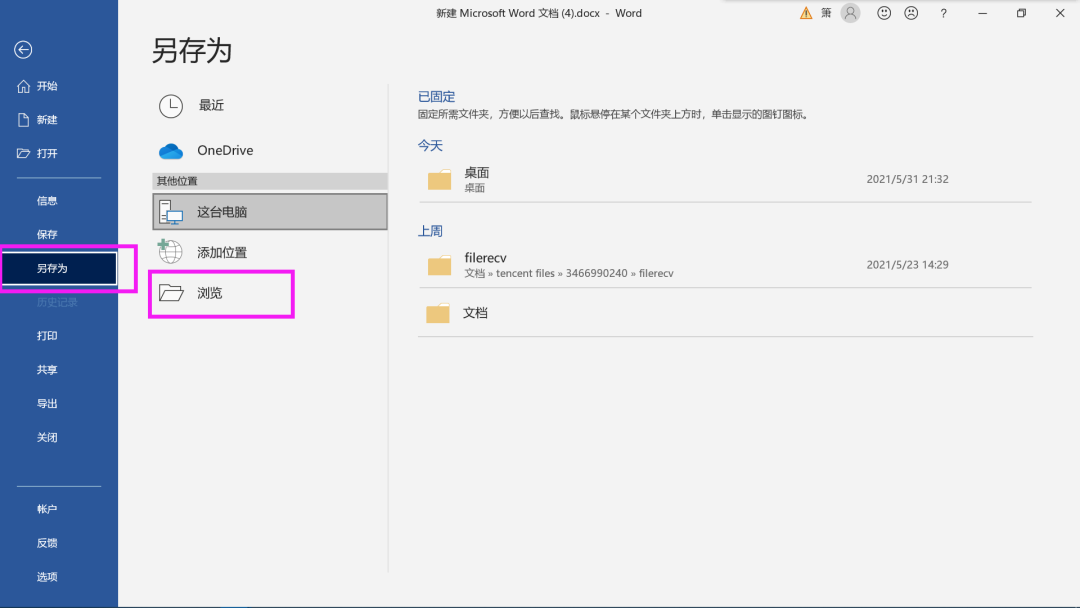This screenshot has height=608, width=1080.
Task: Open help with the question mark icon
Action: click(944, 13)
